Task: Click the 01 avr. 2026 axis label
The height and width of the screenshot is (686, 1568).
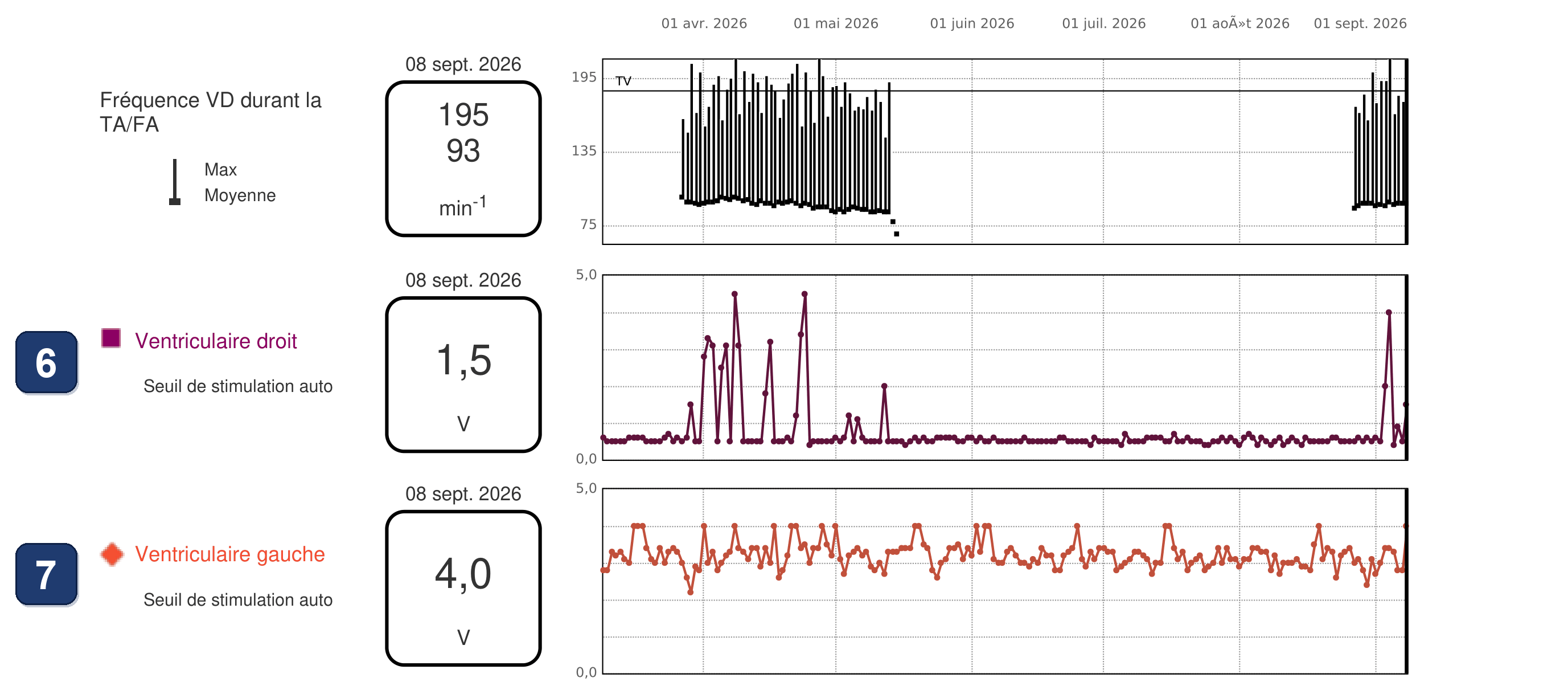Action: point(704,24)
